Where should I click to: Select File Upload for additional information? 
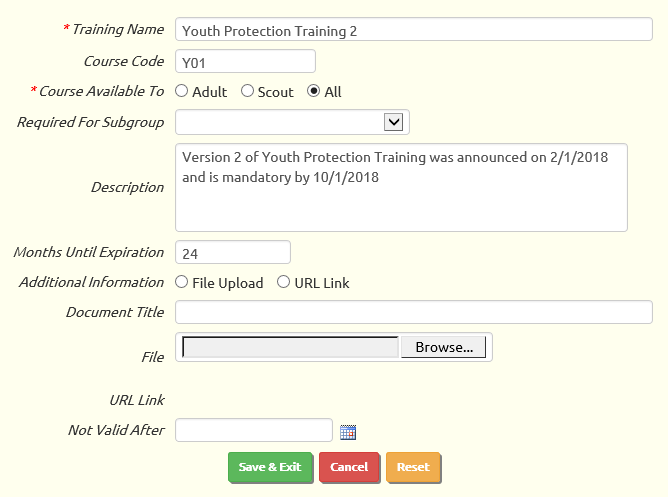181,282
